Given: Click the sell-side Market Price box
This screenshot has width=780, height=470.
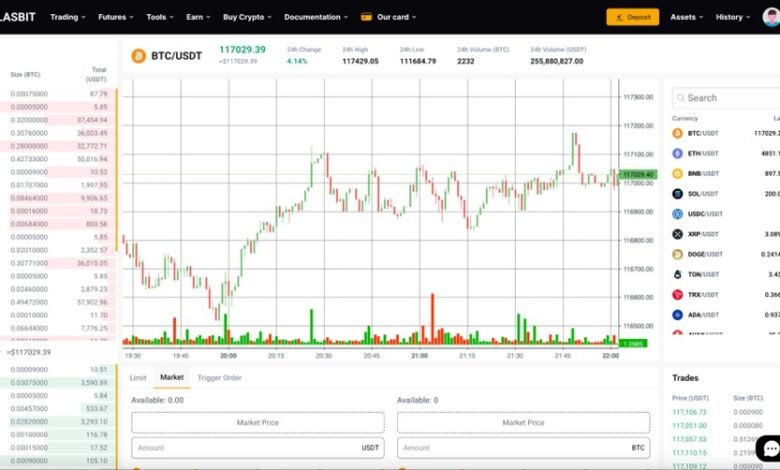Looking at the screenshot, I should [x=523, y=422].
